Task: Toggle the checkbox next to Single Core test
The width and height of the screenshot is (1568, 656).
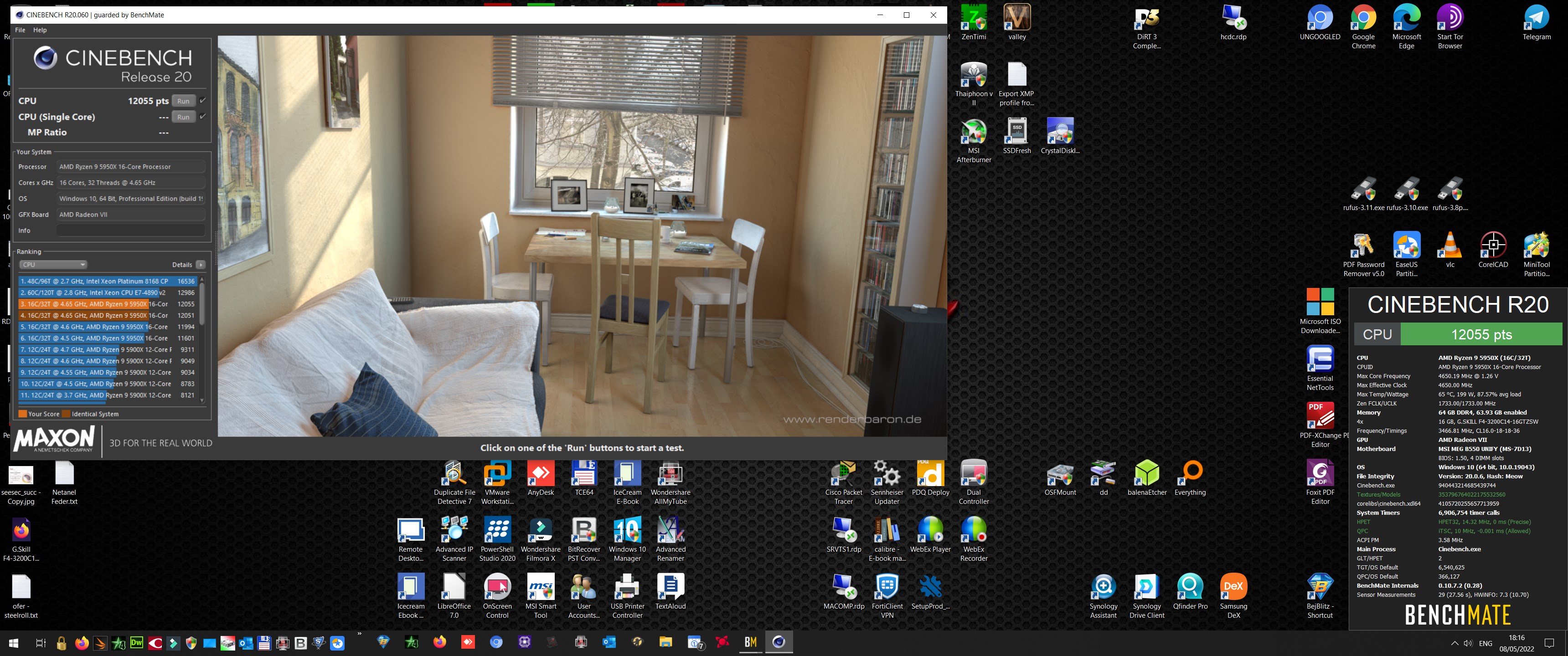Action: 203,116
